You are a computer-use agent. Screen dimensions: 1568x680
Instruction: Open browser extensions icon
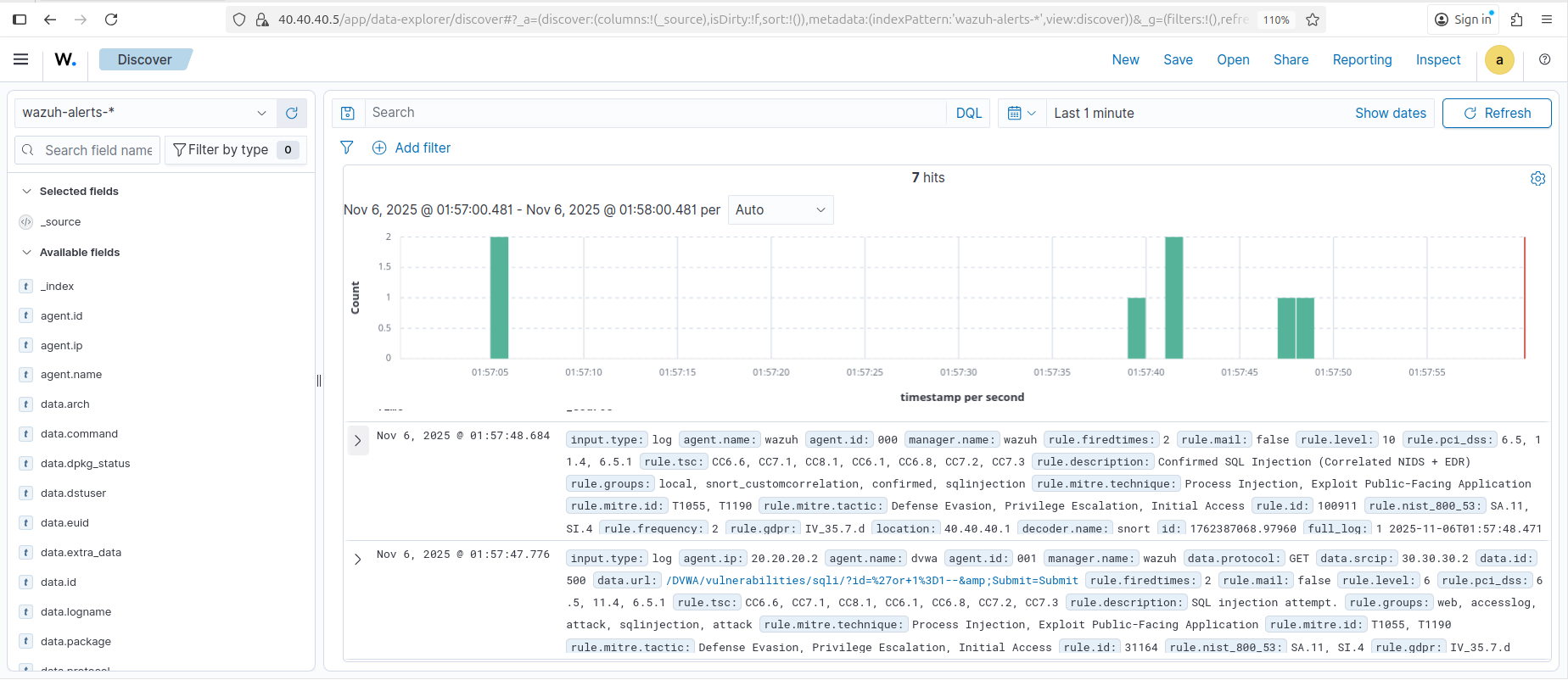tap(1517, 20)
